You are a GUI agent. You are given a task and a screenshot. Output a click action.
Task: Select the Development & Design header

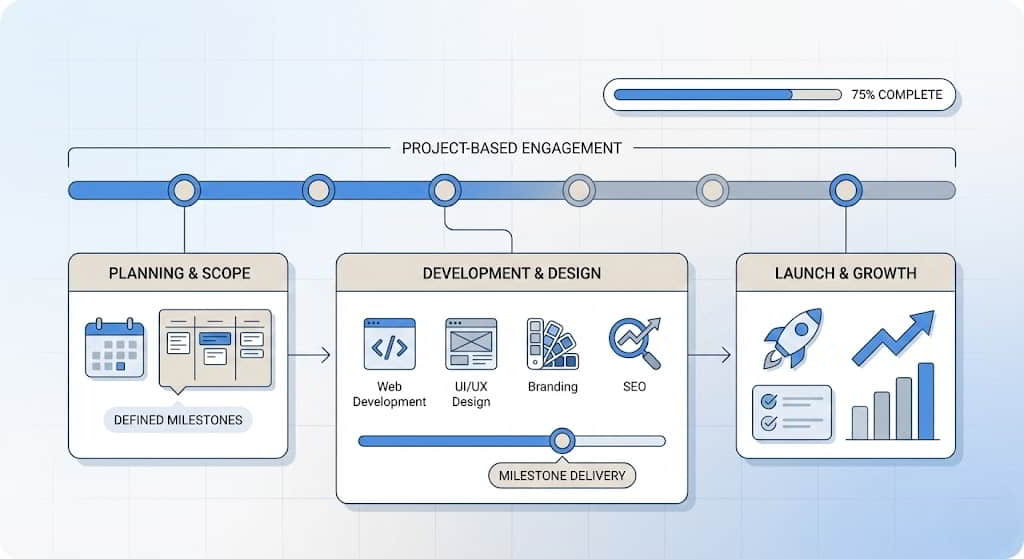[x=511, y=273]
